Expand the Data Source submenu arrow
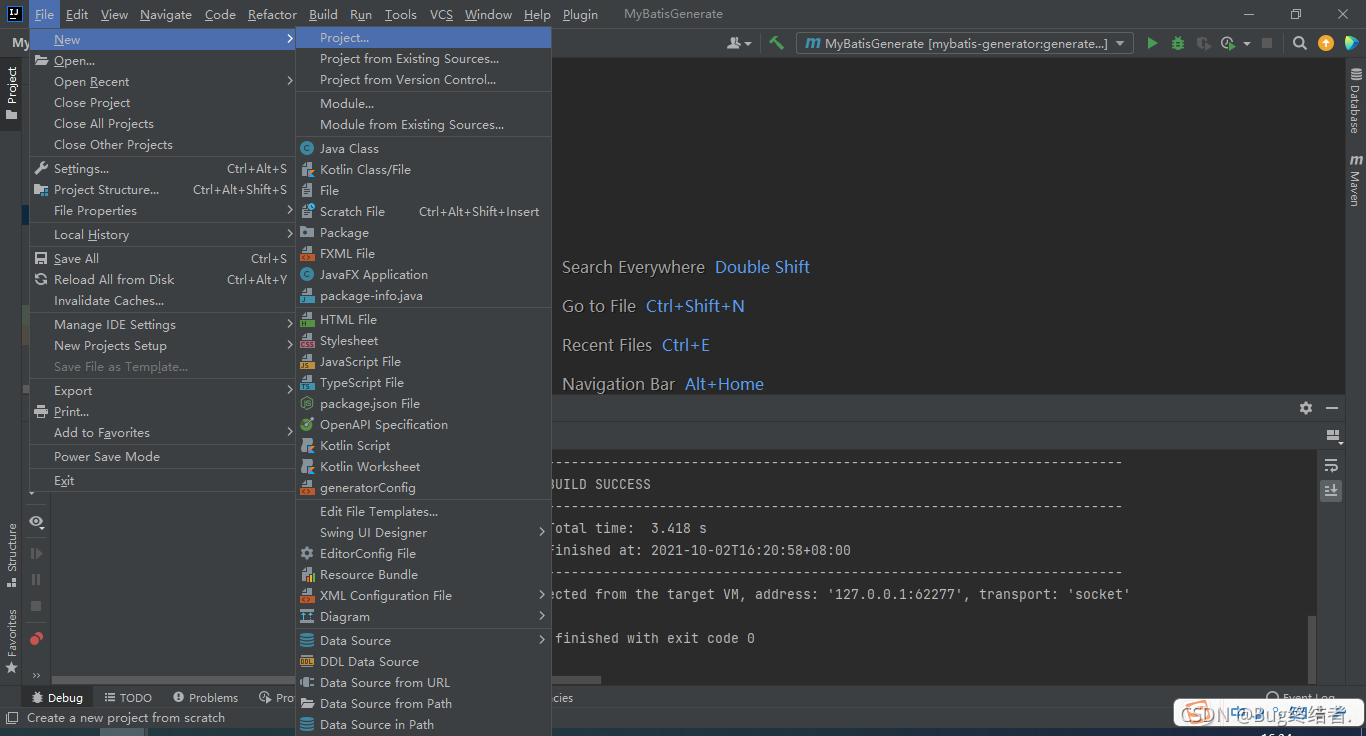This screenshot has width=1366, height=736. (x=542, y=640)
